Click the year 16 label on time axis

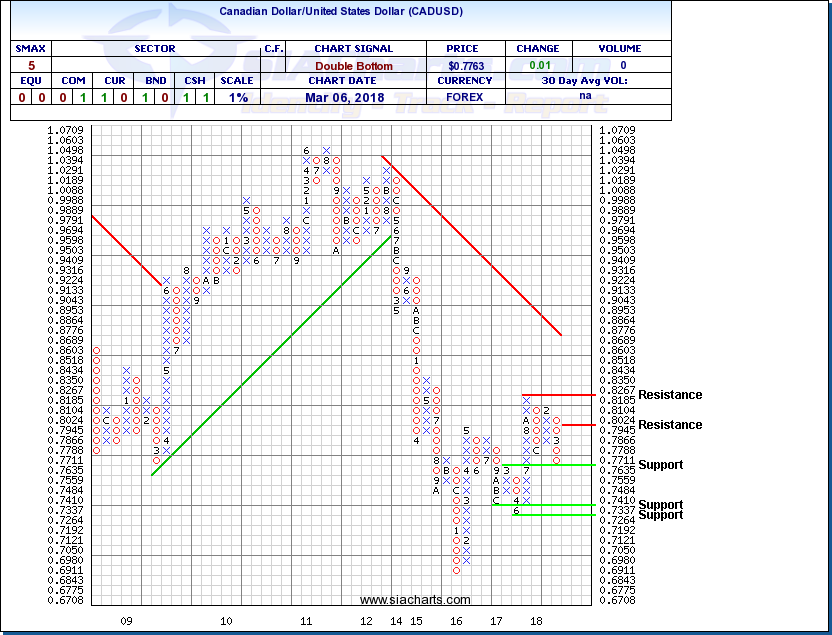456,621
